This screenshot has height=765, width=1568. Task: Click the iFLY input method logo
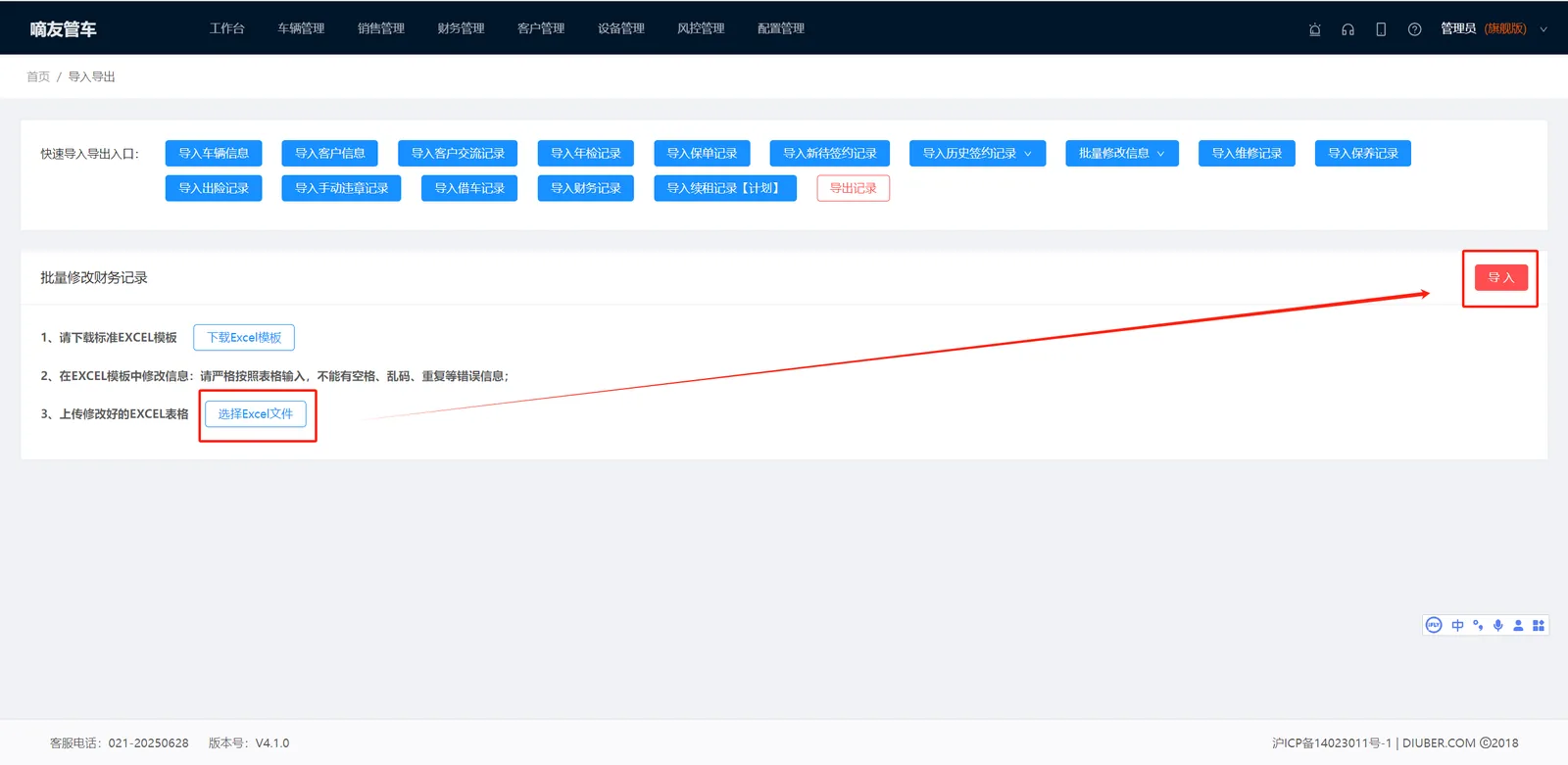click(x=1434, y=625)
